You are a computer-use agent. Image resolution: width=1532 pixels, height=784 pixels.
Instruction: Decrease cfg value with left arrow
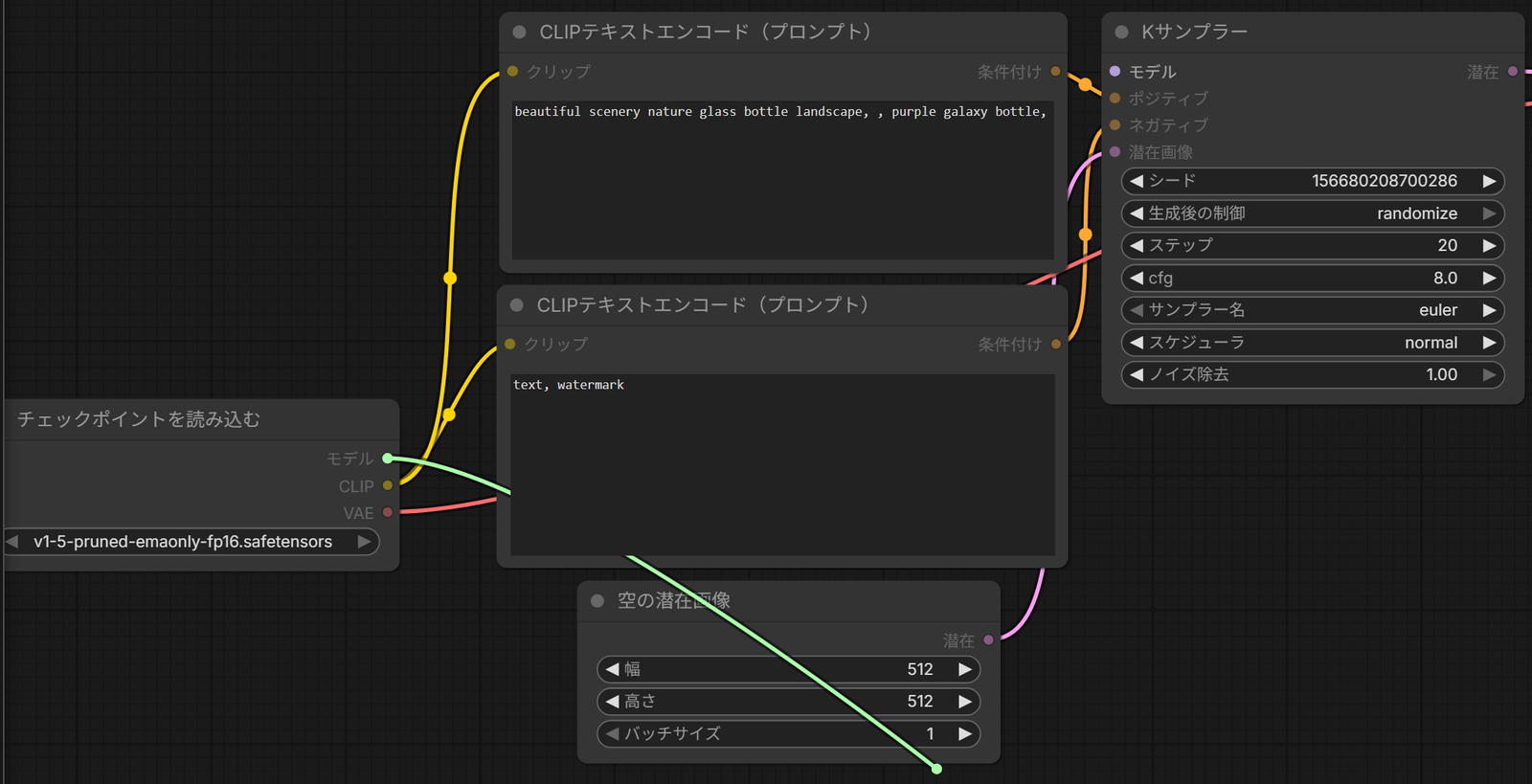1137,279
